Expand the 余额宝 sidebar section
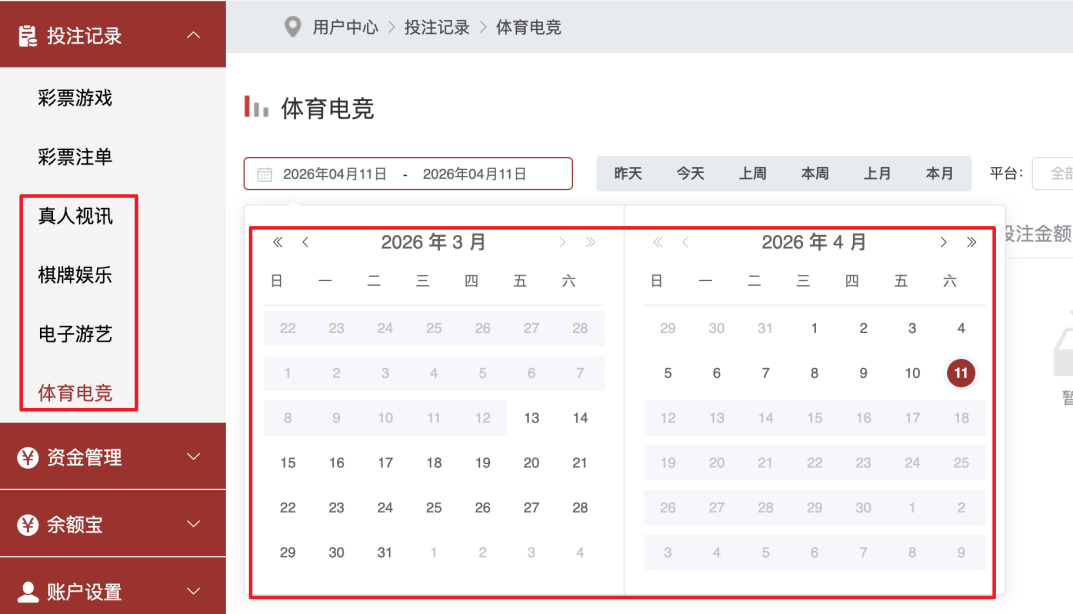 (194, 524)
